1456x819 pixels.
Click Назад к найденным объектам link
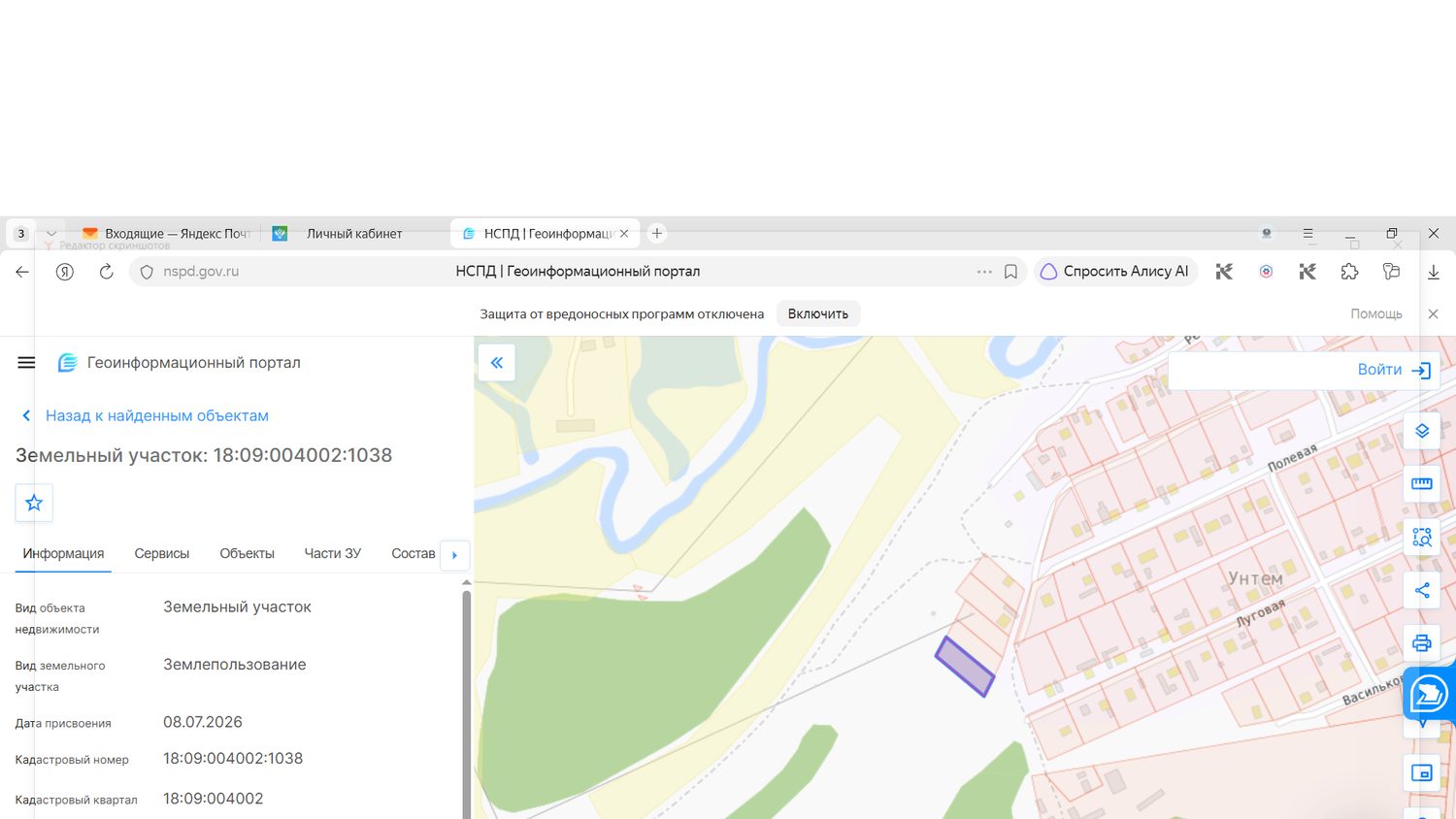pyautogui.click(x=146, y=415)
